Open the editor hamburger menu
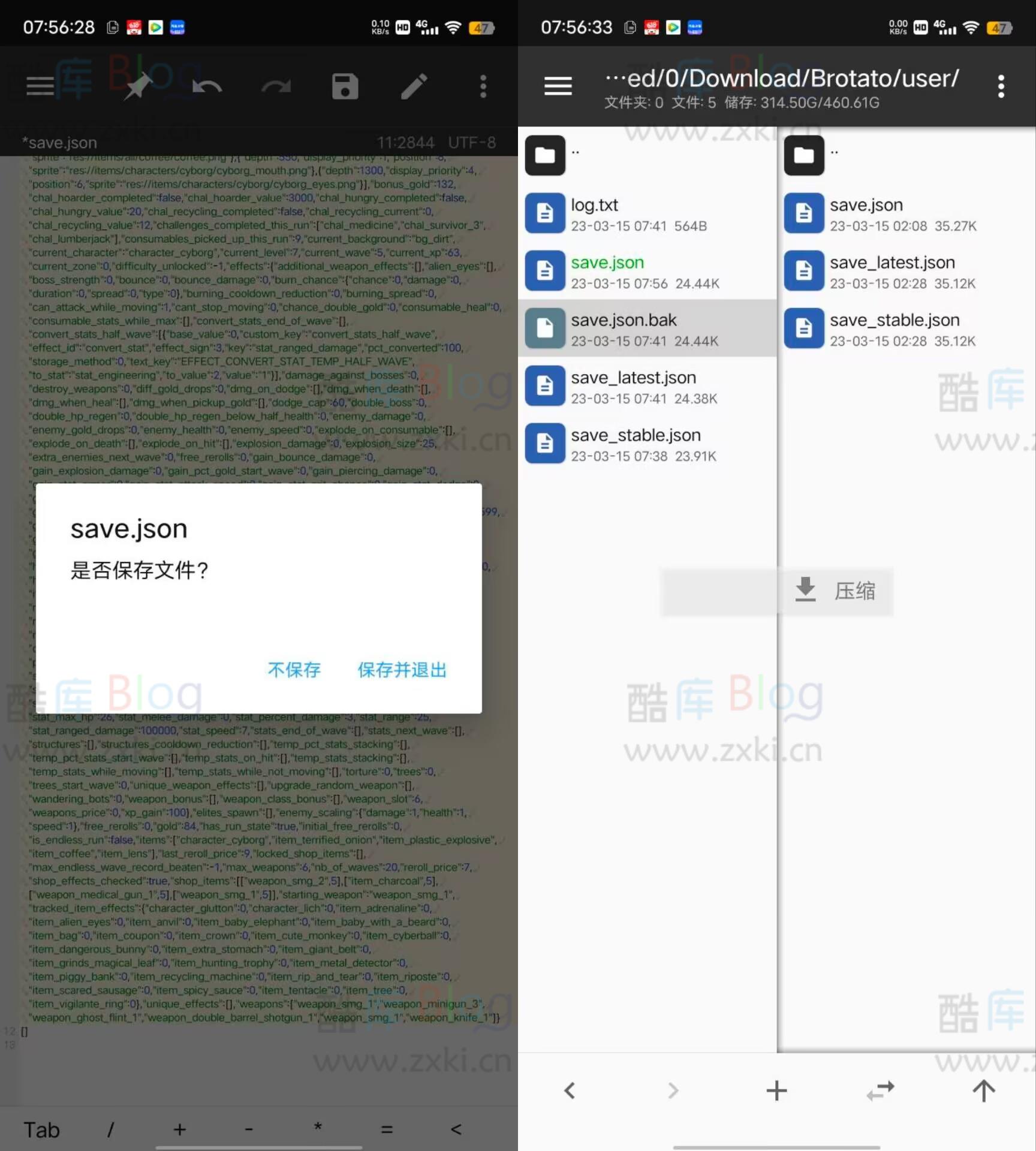The image size is (1036, 1151). coord(40,87)
